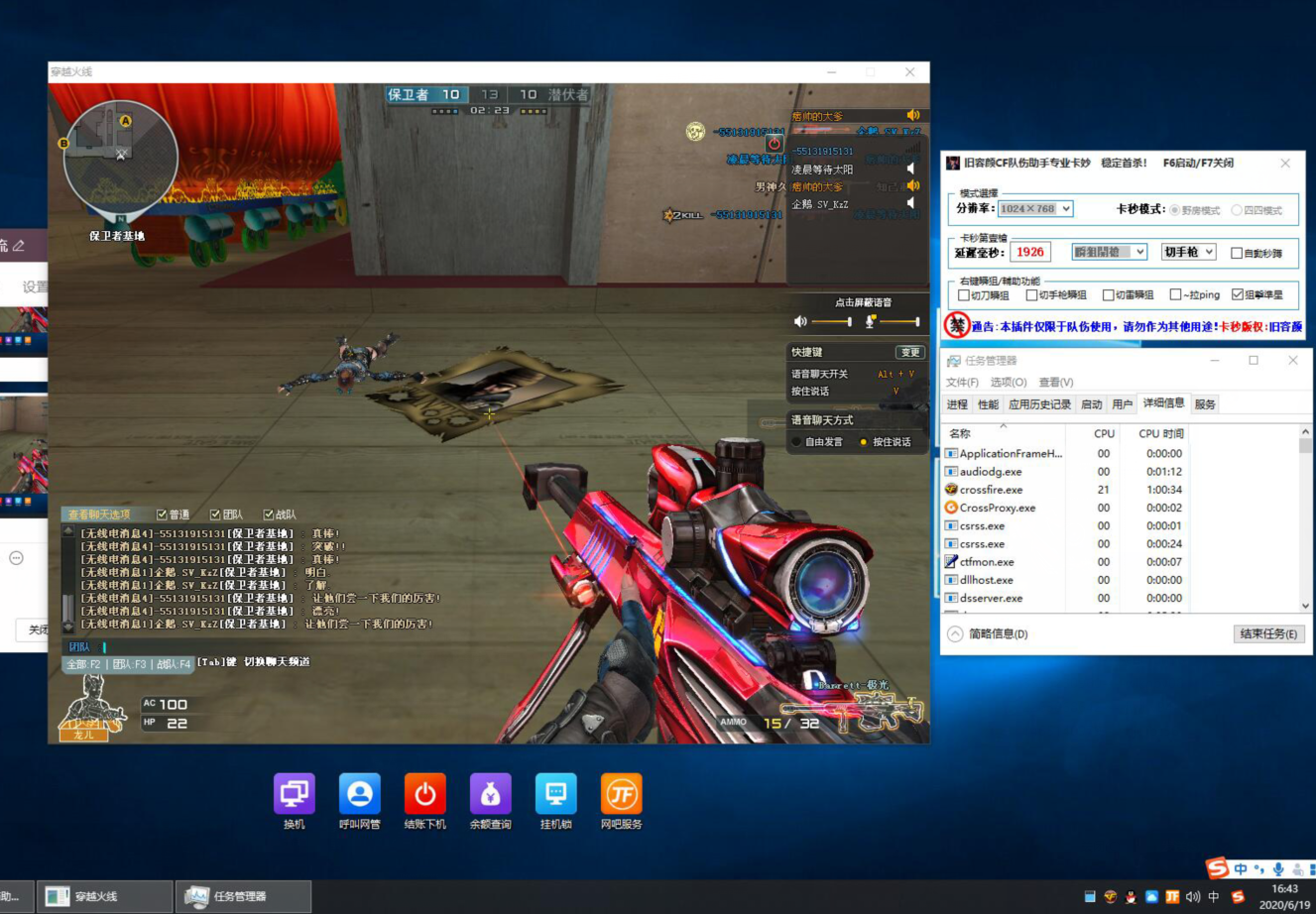1316x914 pixels.
Task: Select the 自由发言 voice mode radio
Action: (796, 442)
